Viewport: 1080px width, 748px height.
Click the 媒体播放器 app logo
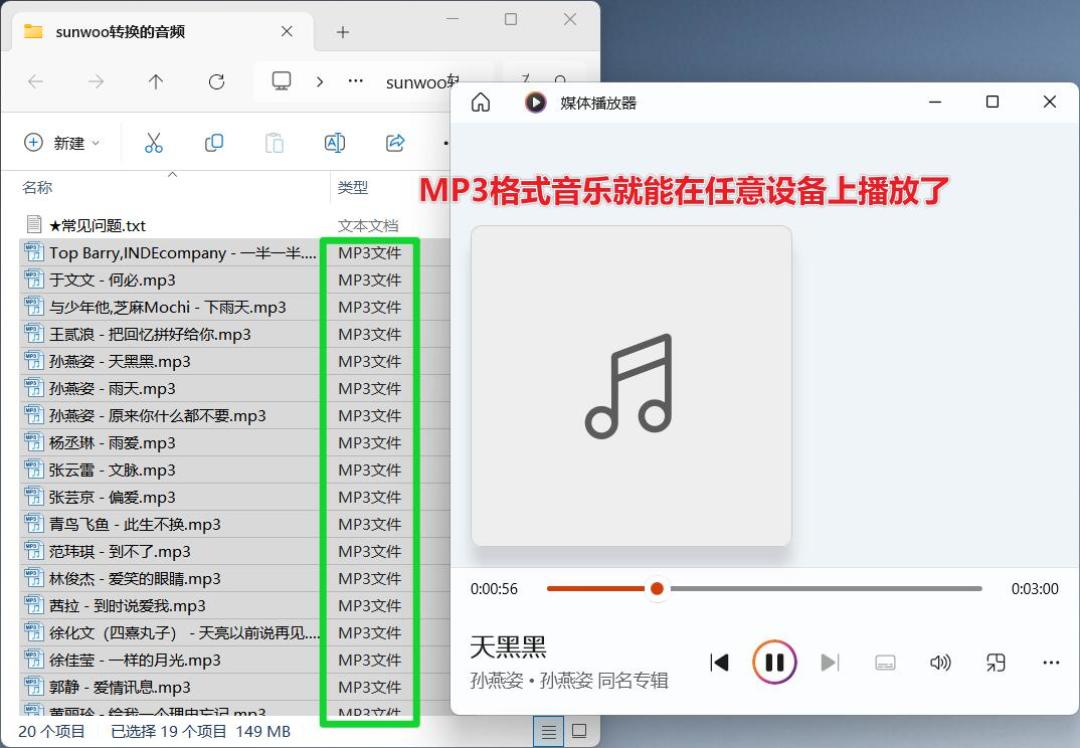[535, 103]
